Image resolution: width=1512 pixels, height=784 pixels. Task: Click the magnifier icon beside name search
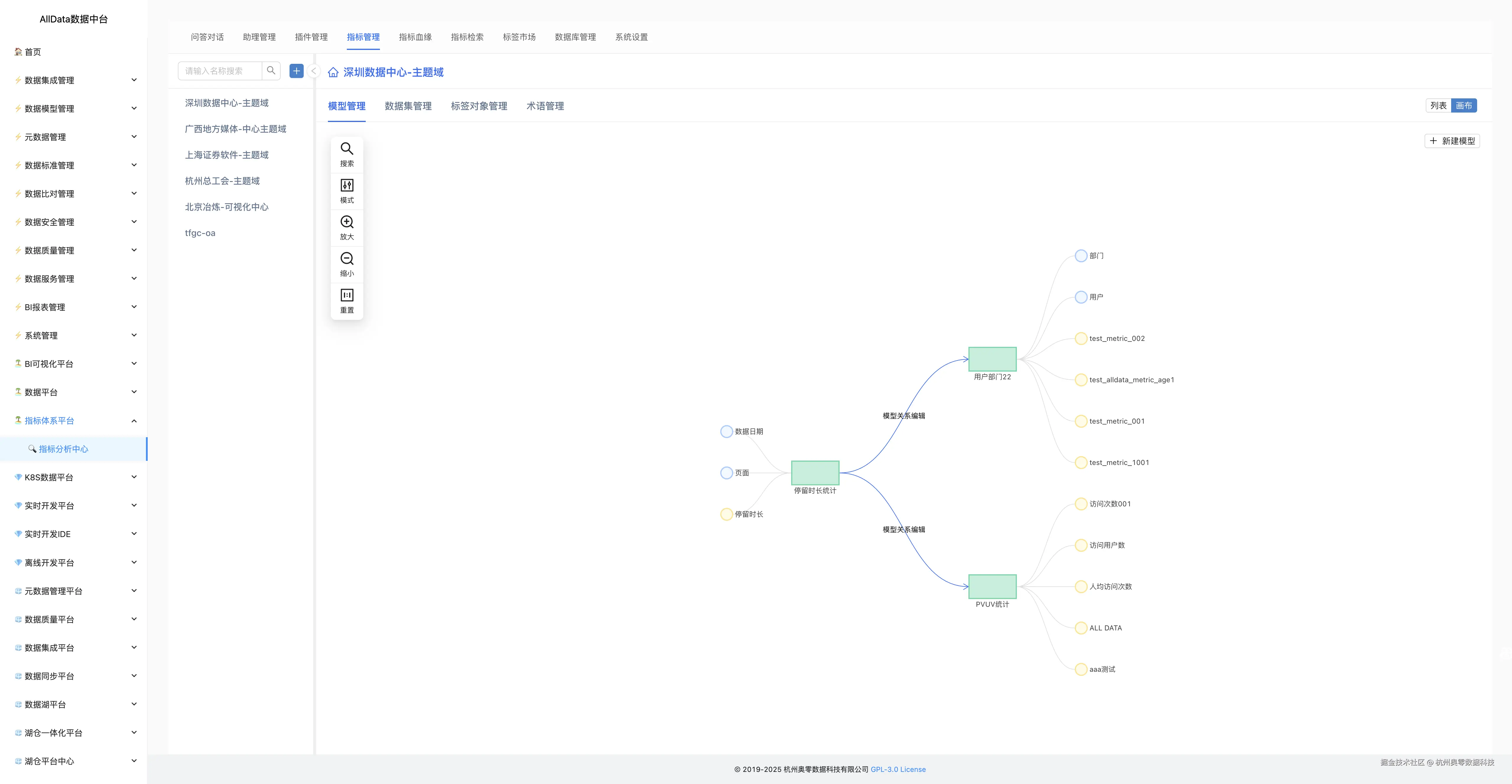coord(271,71)
